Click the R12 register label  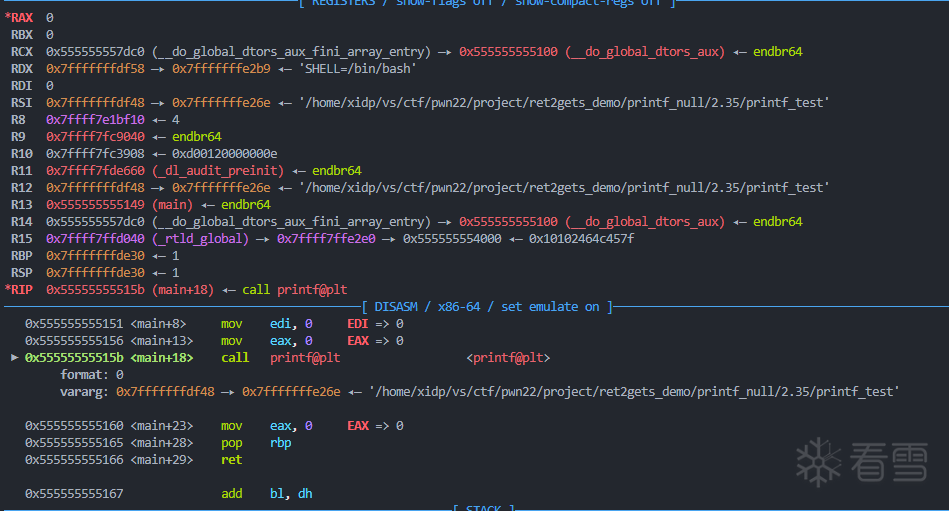click(x=22, y=187)
